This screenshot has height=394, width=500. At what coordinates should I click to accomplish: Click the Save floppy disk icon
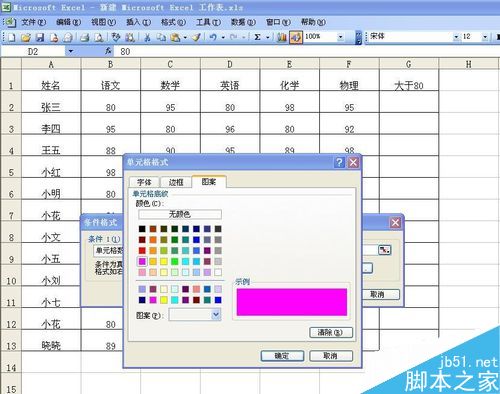[x=40, y=37]
